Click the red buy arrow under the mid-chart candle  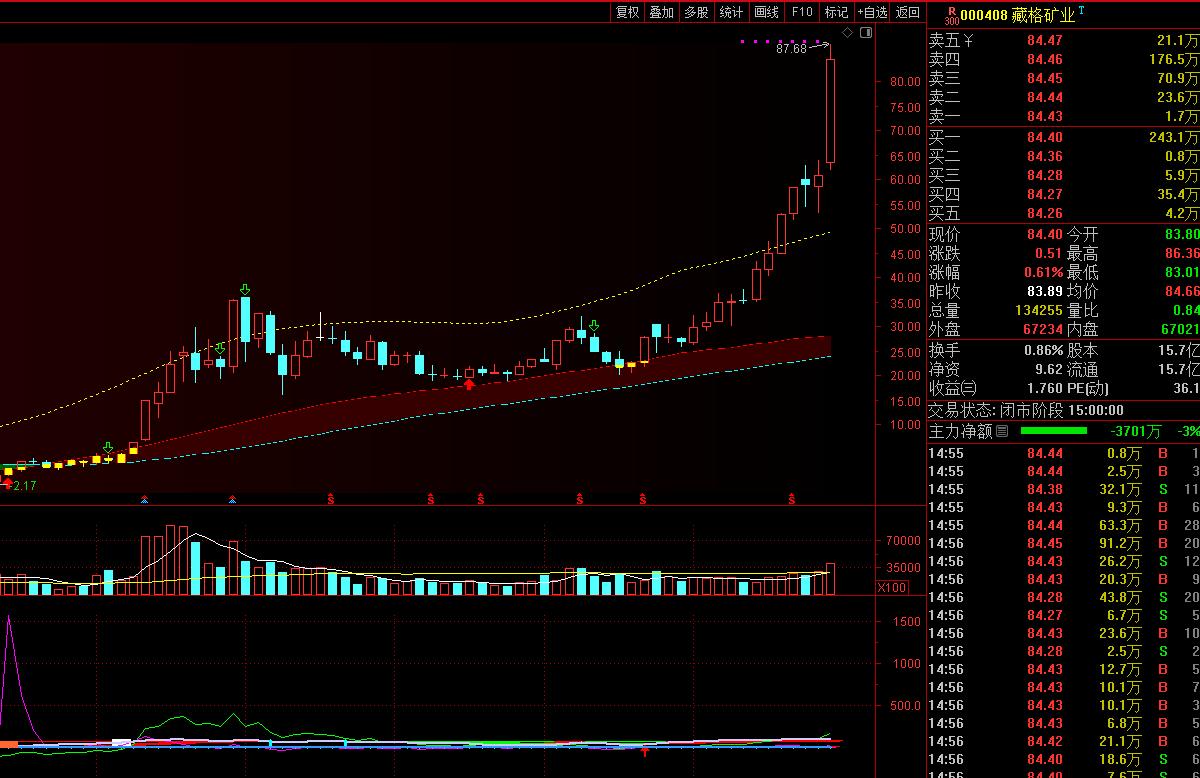point(469,383)
